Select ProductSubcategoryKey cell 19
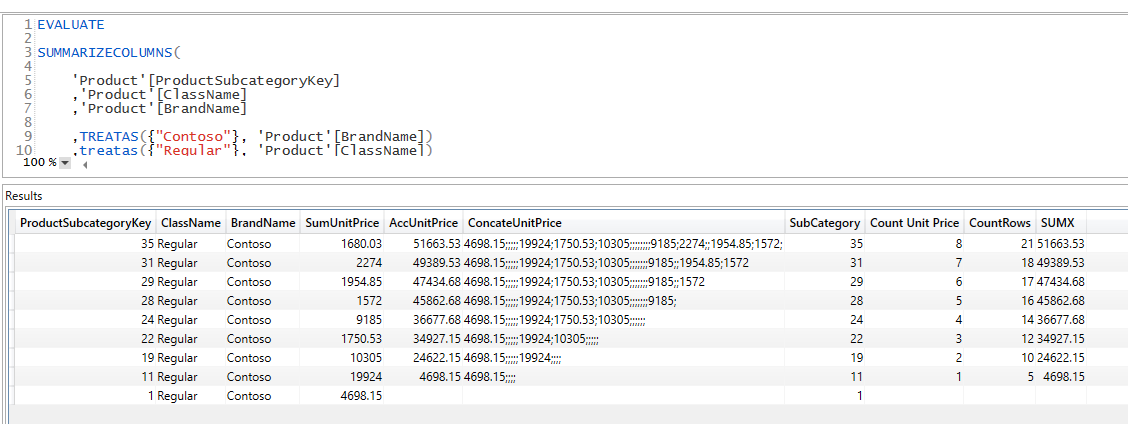Screen dimensions: 1128x424 (86, 358)
